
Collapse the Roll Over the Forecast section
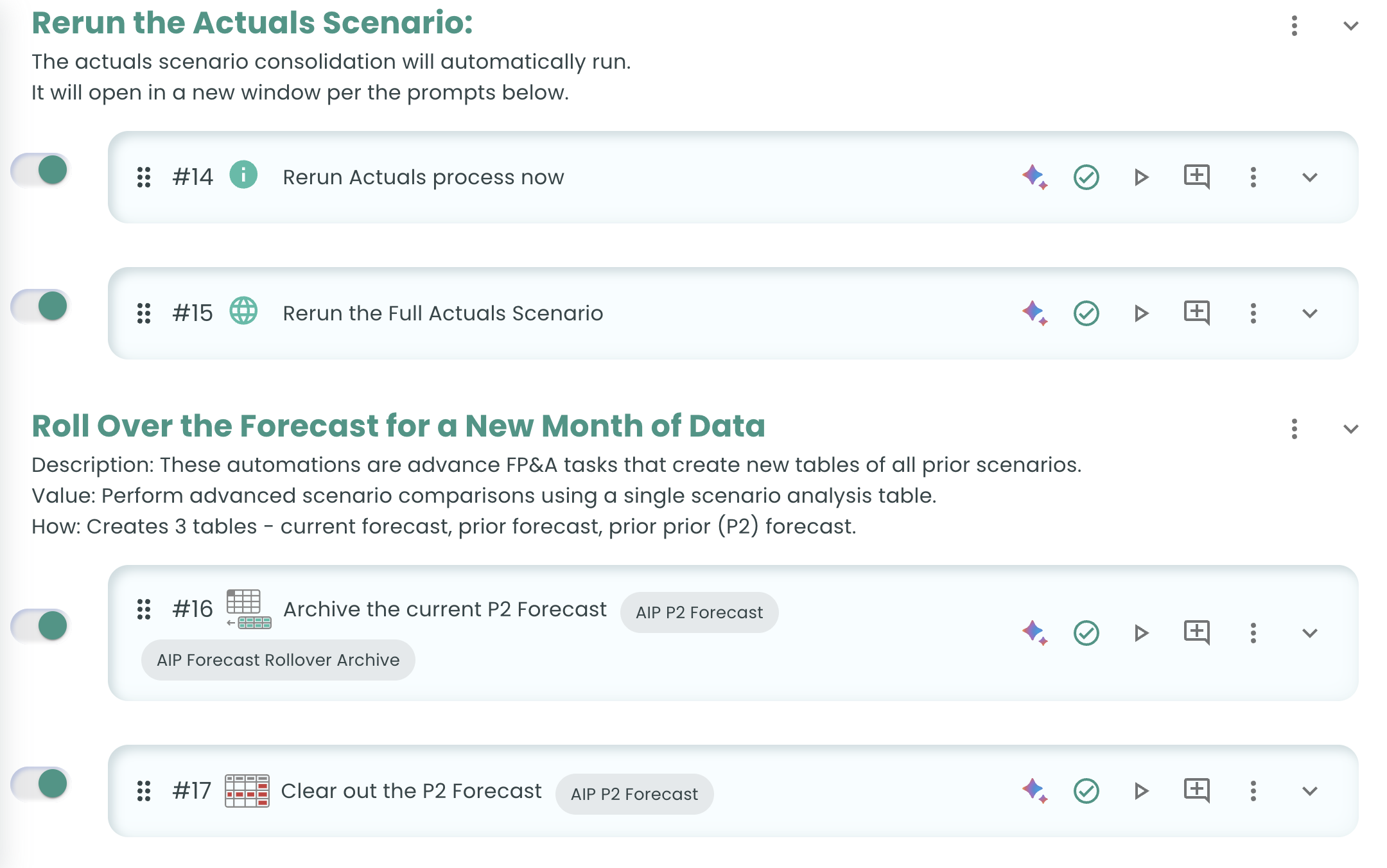click(1351, 429)
